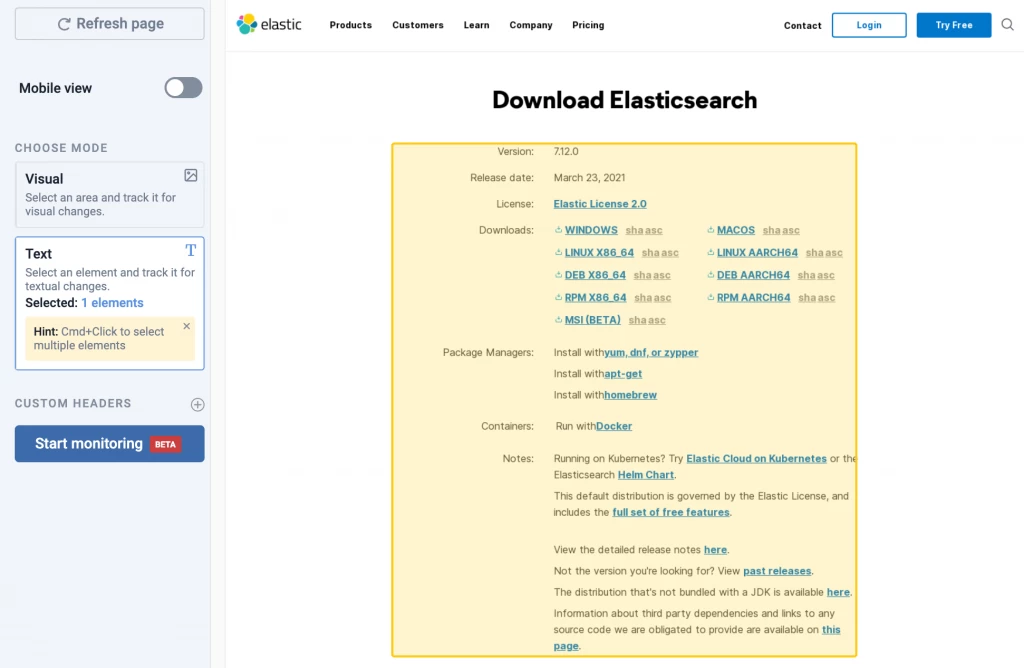Screen dimensions: 1024x668
Task: Click the download icon beside MSI (BETA)
Action: pyautogui.click(x=558, y=320)
